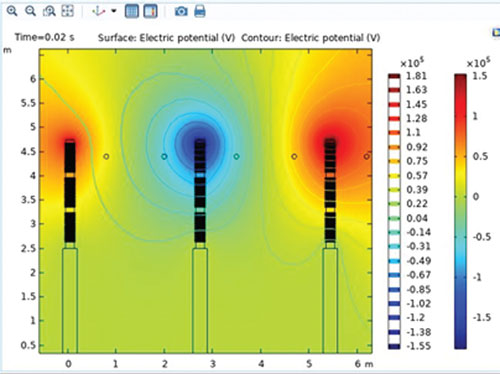Image resolution: width=500 pixels, height=374 pixels.
Task: Click the contour legend swatch for -0.49
Action: click(x=394, y=261)
